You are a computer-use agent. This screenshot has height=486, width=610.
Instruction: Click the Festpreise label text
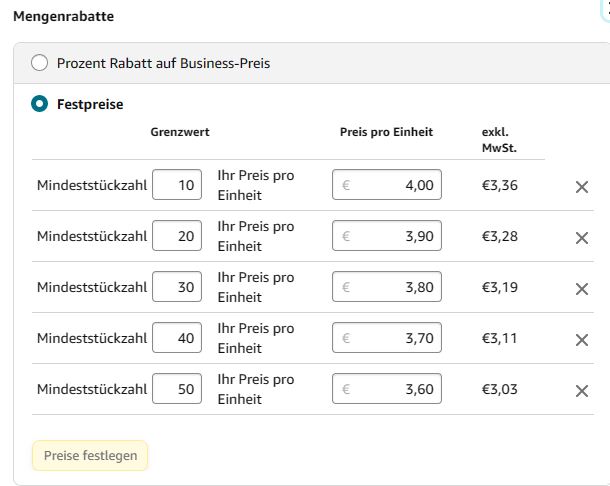90,104
